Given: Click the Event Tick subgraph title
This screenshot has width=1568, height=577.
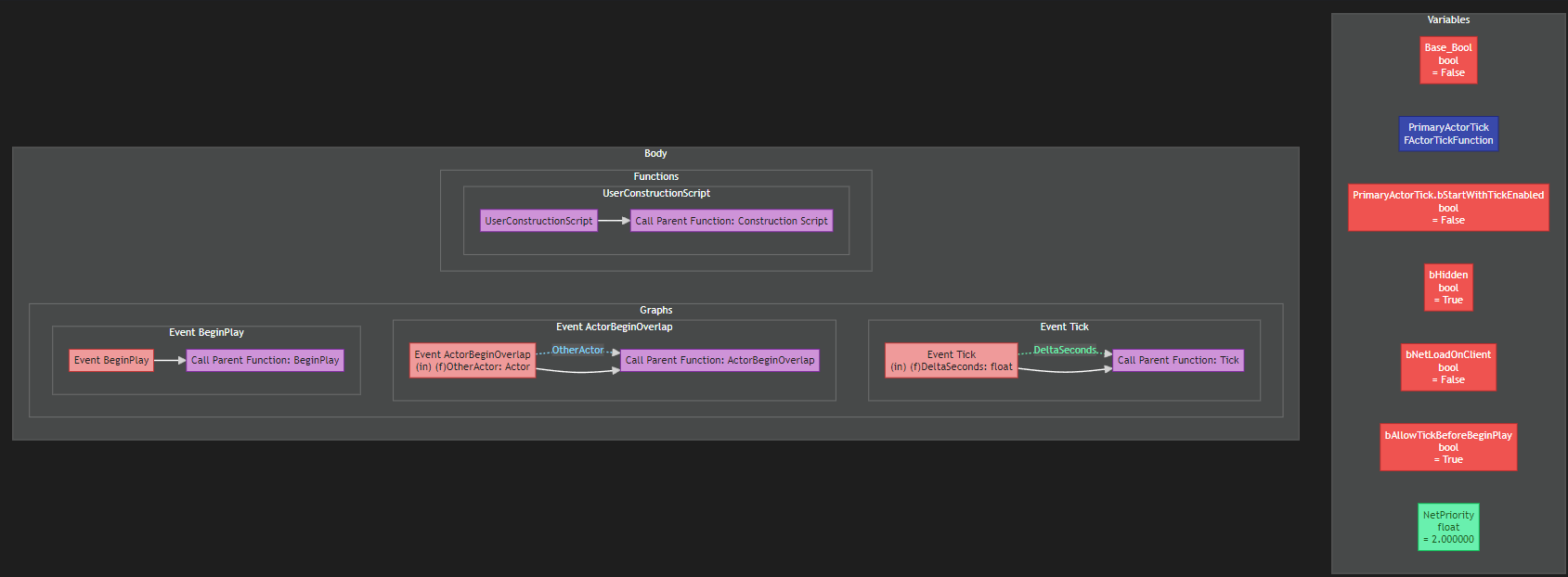Looking at the screenshot, I should click(x=1064, y=327).
